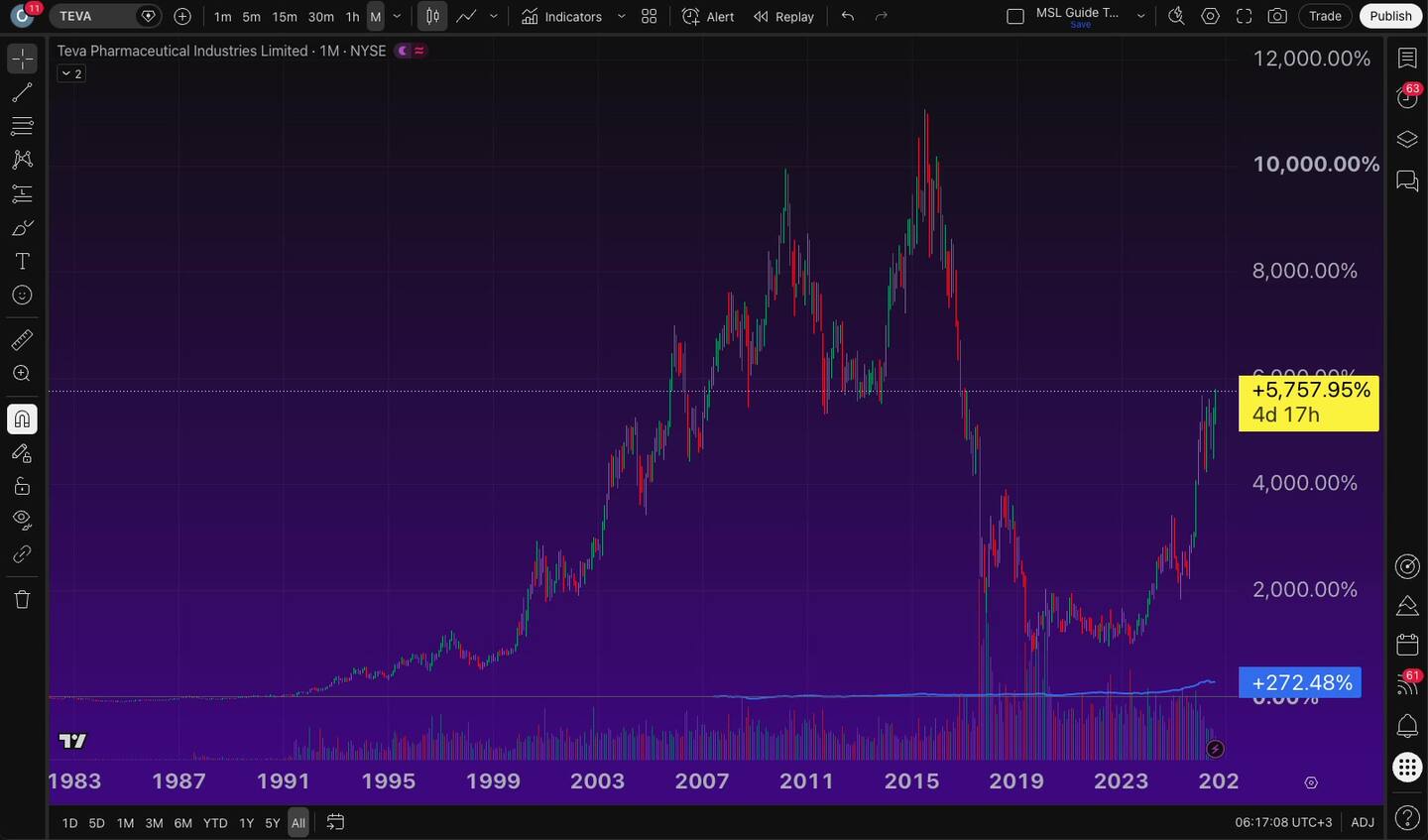Toggle stay in drawing mode
Image resolution: width=1428 pixels, height=840 pixels.
pyautogui.click(x=22, y=453)
